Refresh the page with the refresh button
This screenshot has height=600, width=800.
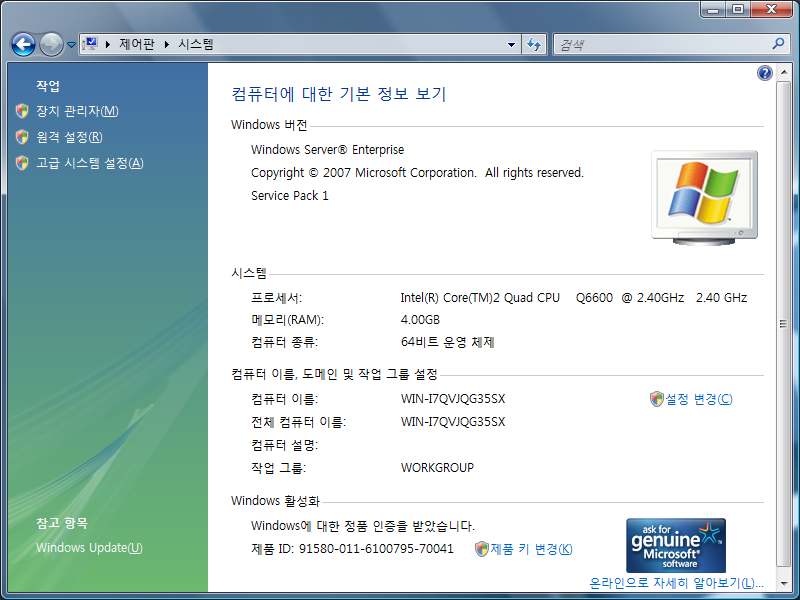(x=534, y=45)
